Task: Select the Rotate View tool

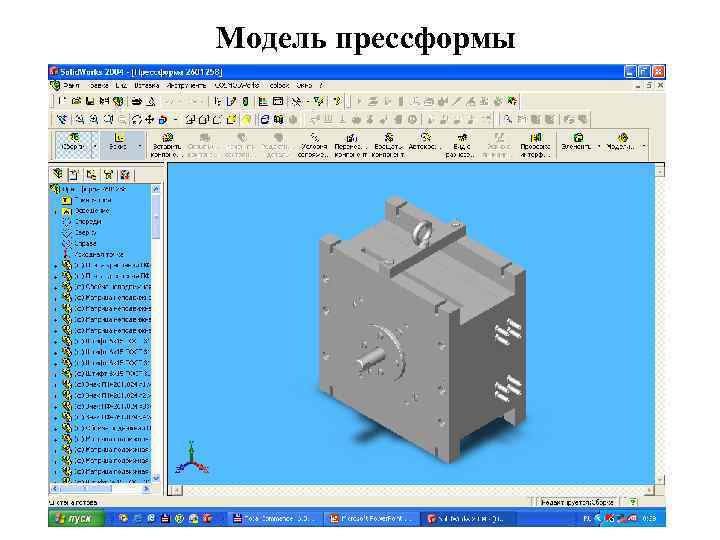Action: tap(136, 120)
